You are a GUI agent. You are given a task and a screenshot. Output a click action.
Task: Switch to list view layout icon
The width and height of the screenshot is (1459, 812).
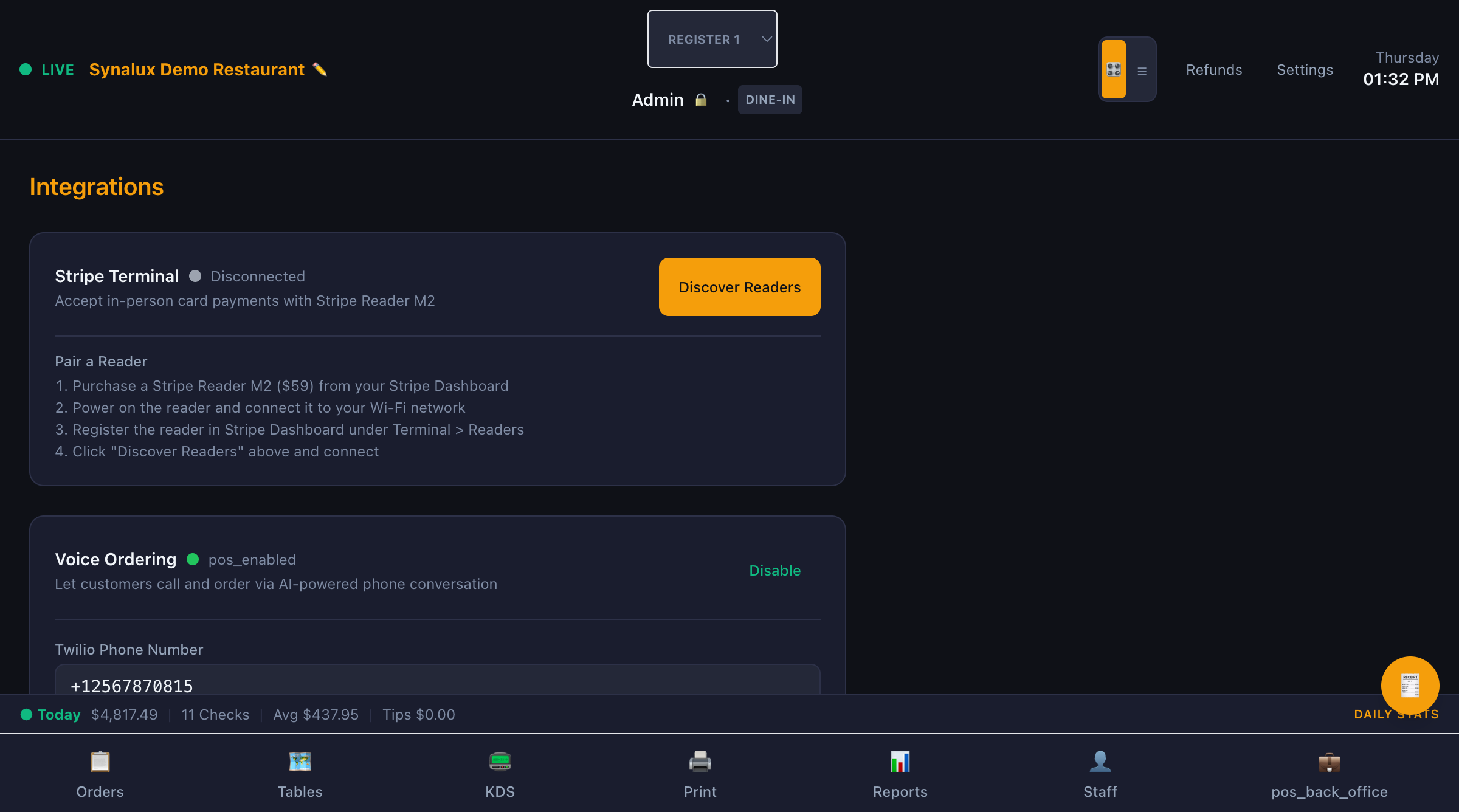point(1142,71)
